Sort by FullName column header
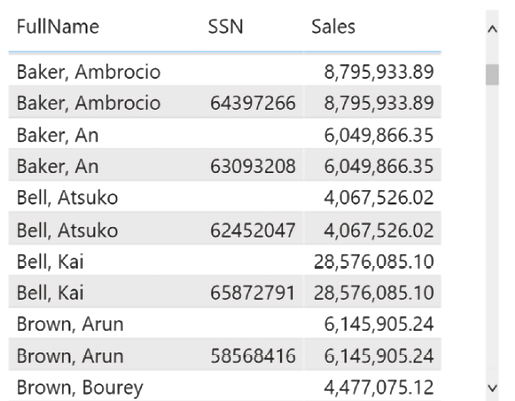Image resolution: width=515 pixels, height=401 pixels. (58, 27)
